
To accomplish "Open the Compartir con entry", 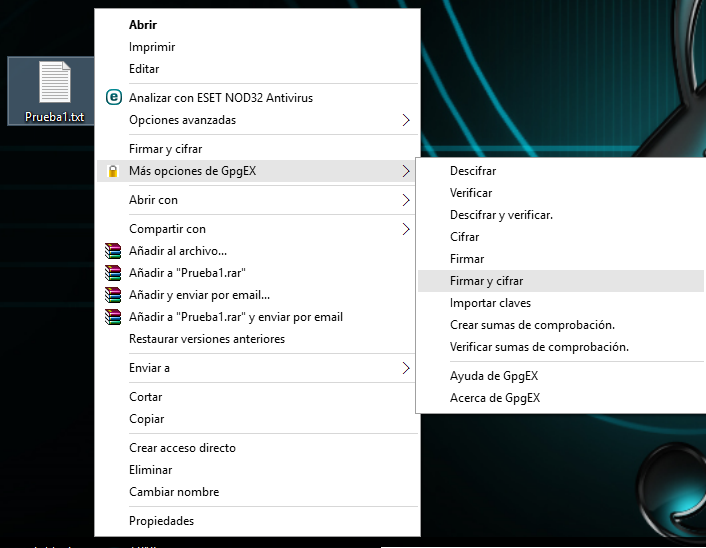I will [258, 229].
